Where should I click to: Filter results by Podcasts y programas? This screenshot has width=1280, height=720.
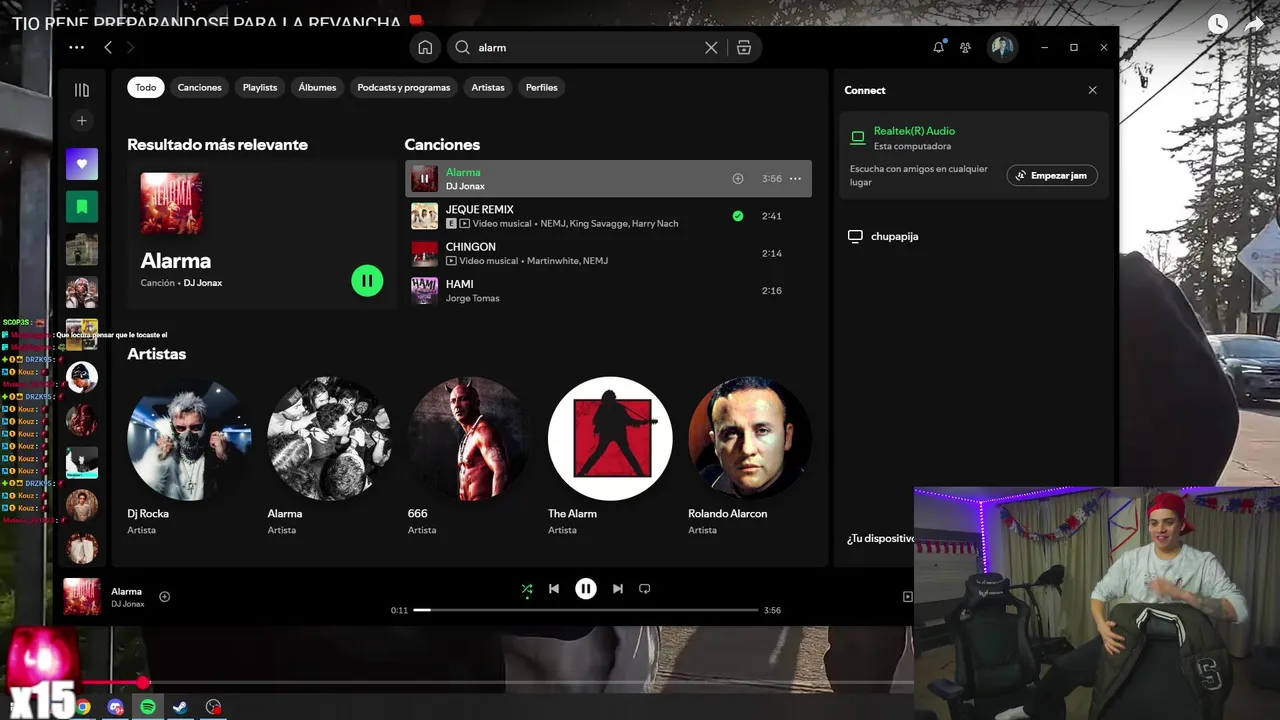(x=404, y=88)
